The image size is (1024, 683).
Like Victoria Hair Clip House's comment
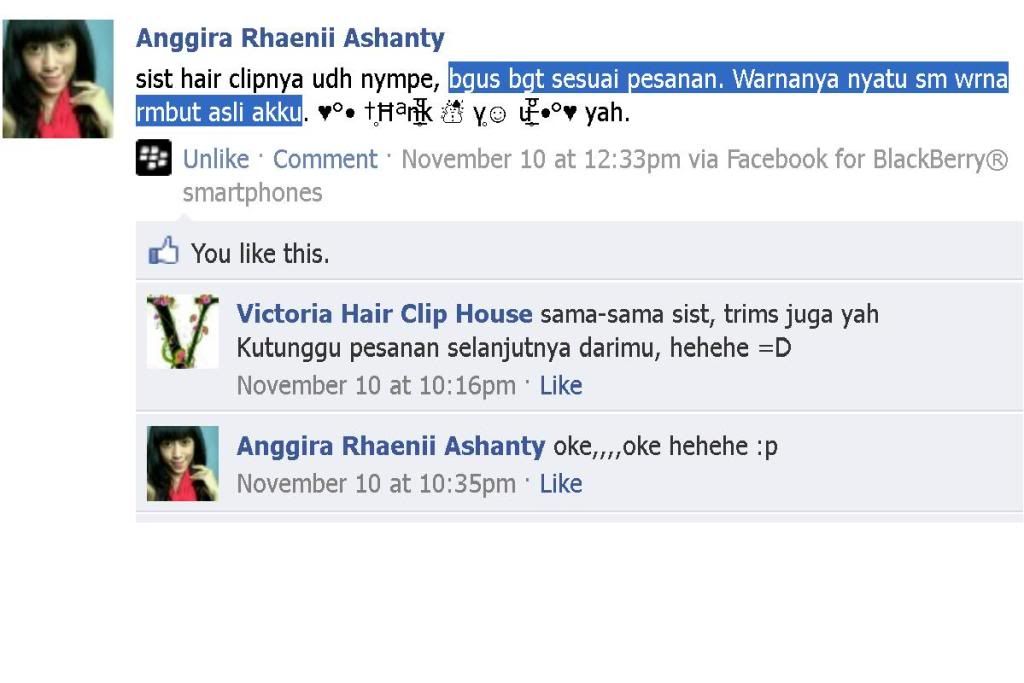tap(560, 386)
